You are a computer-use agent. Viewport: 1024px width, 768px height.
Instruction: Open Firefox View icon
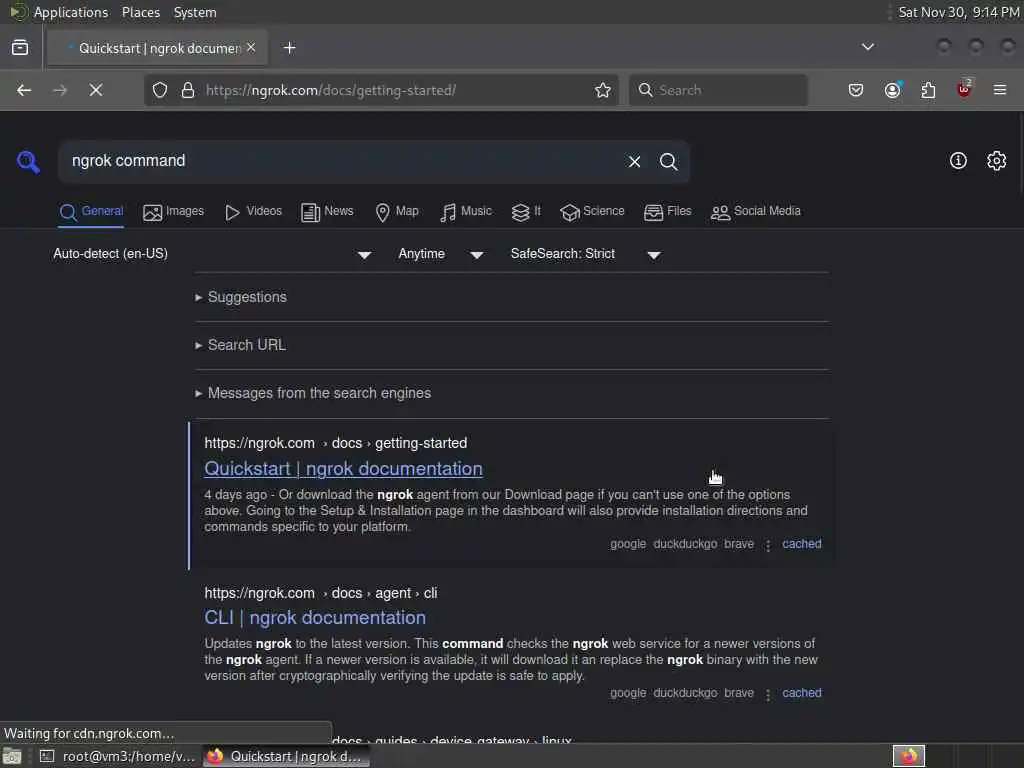20,48
